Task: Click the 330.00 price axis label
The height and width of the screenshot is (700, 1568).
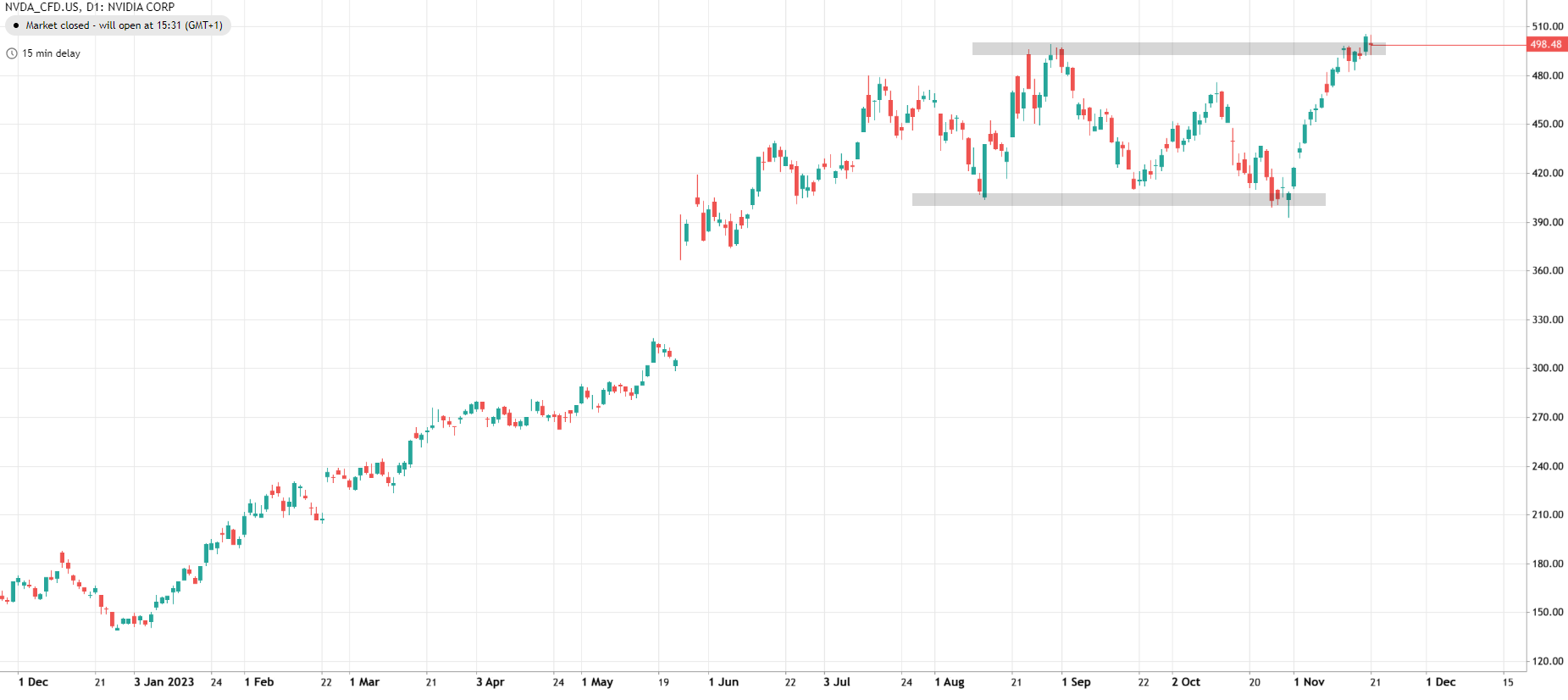Action: click(x=1548, y=319)
